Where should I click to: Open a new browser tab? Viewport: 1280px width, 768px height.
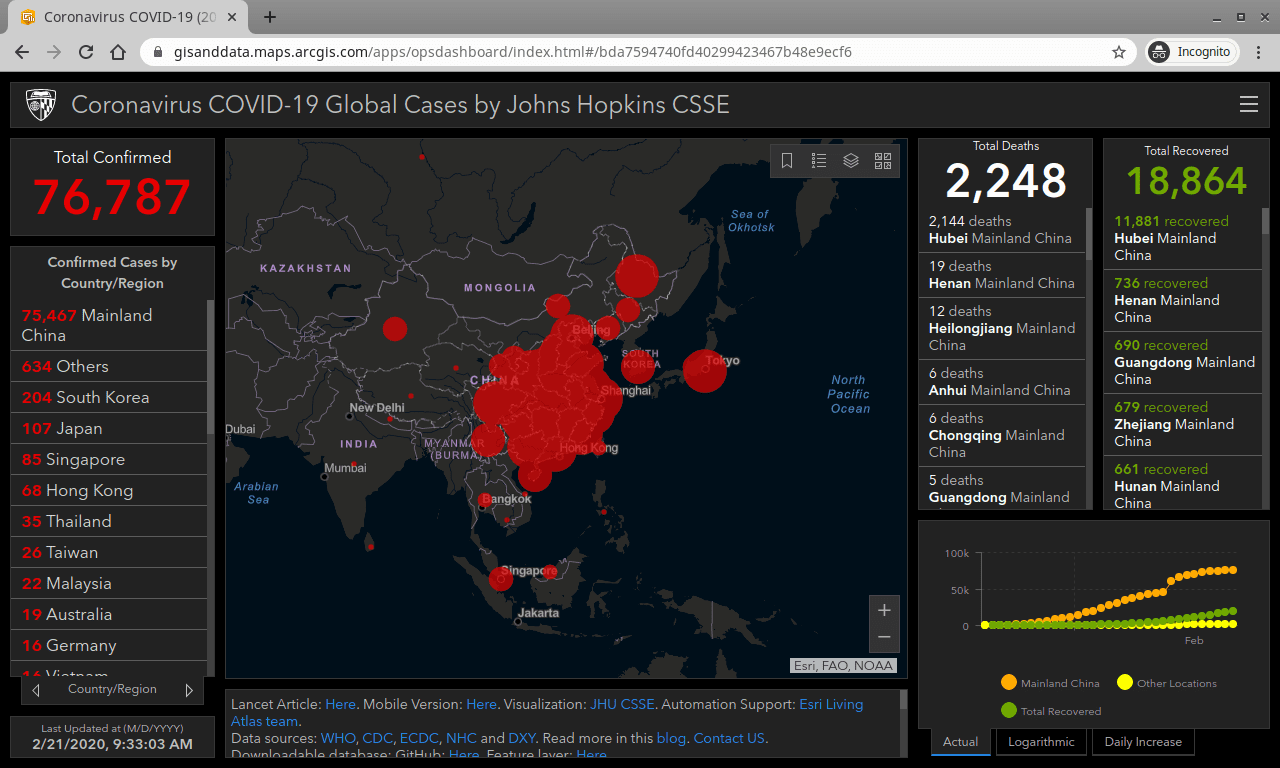click(270, 17)
